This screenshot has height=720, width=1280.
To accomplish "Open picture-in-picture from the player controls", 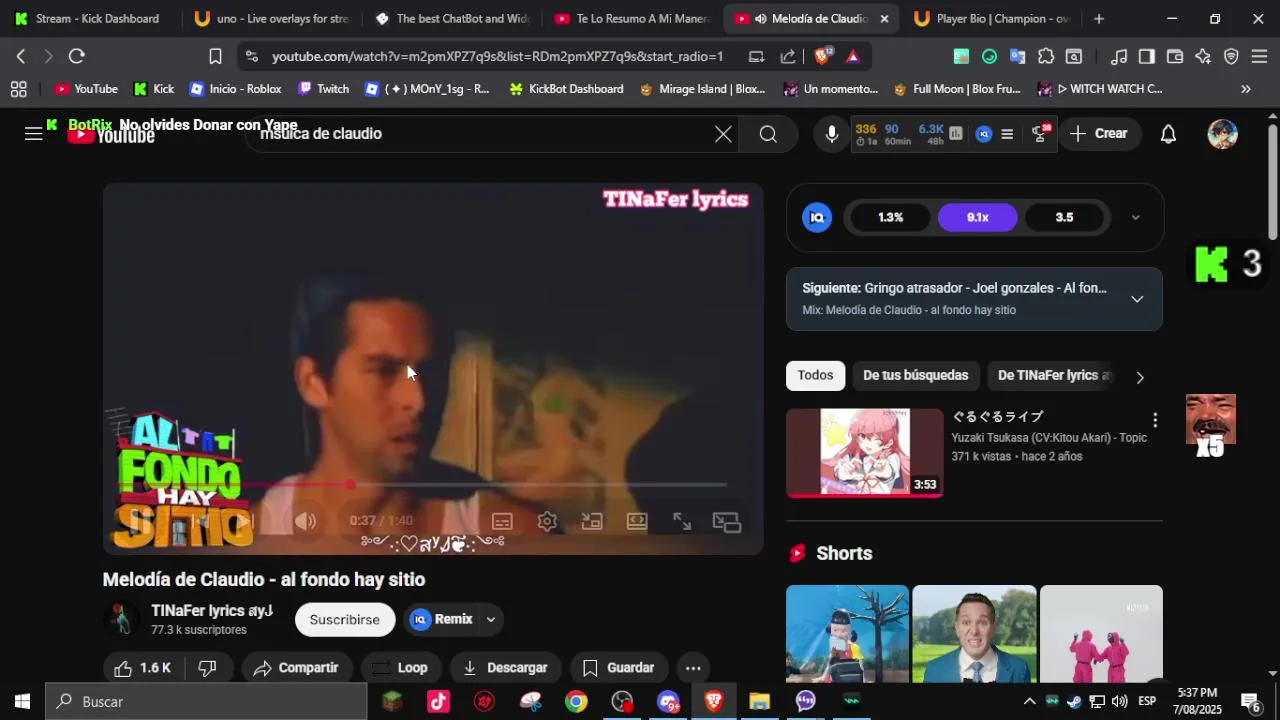I will click(727, 521).
